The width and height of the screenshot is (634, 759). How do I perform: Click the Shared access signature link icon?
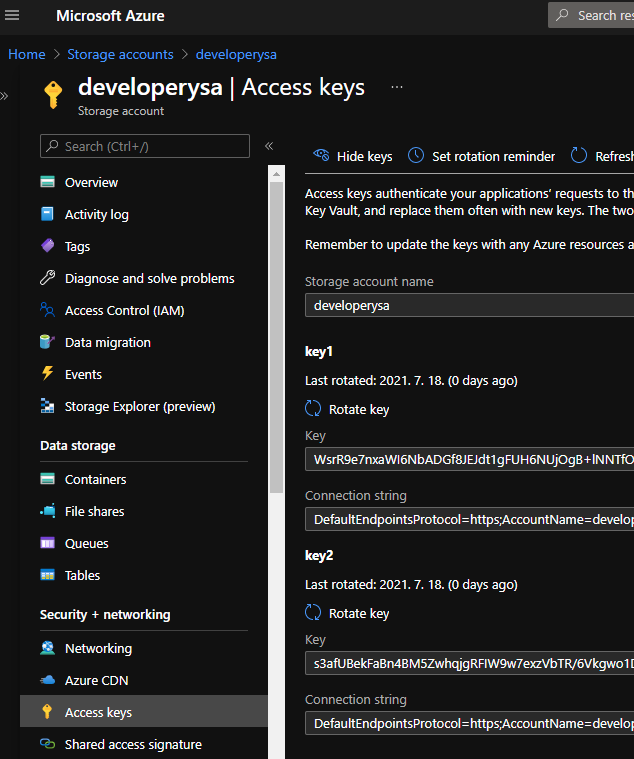47,744
